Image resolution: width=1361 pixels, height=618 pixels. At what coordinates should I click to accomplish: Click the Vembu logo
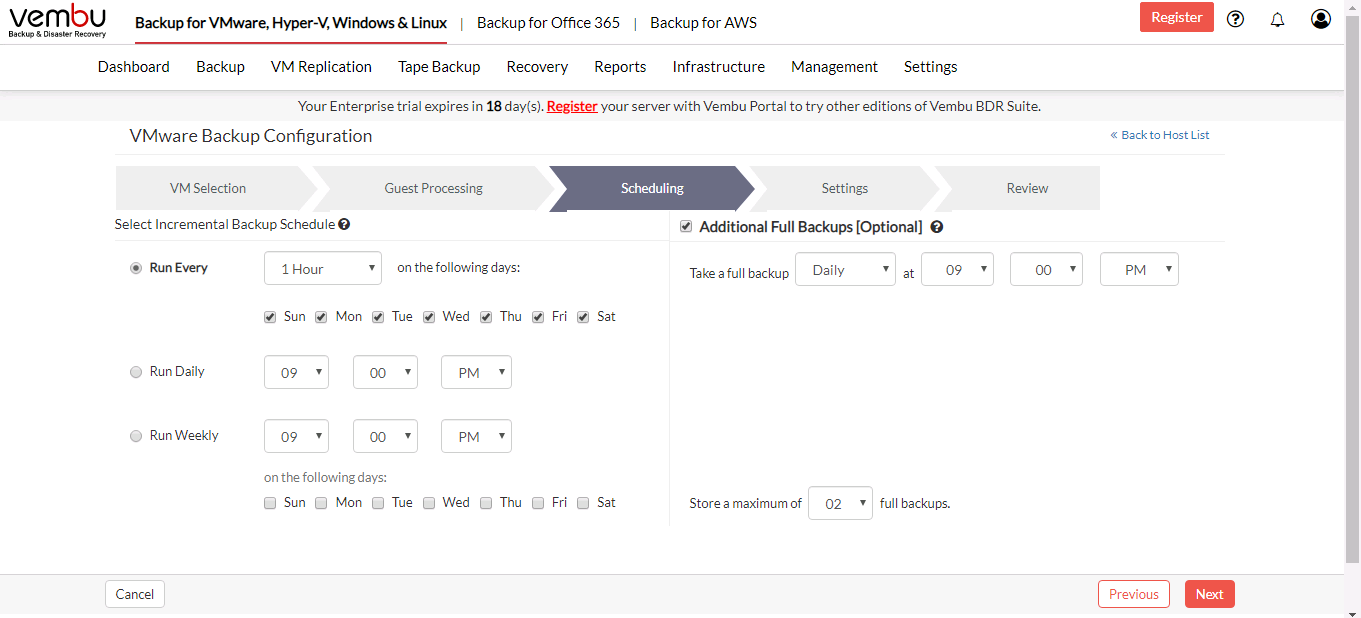(58, 21)
